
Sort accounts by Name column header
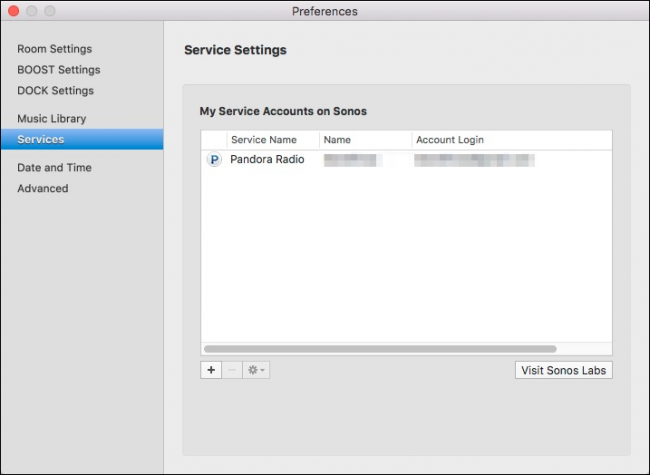click(x=337, y=140)
